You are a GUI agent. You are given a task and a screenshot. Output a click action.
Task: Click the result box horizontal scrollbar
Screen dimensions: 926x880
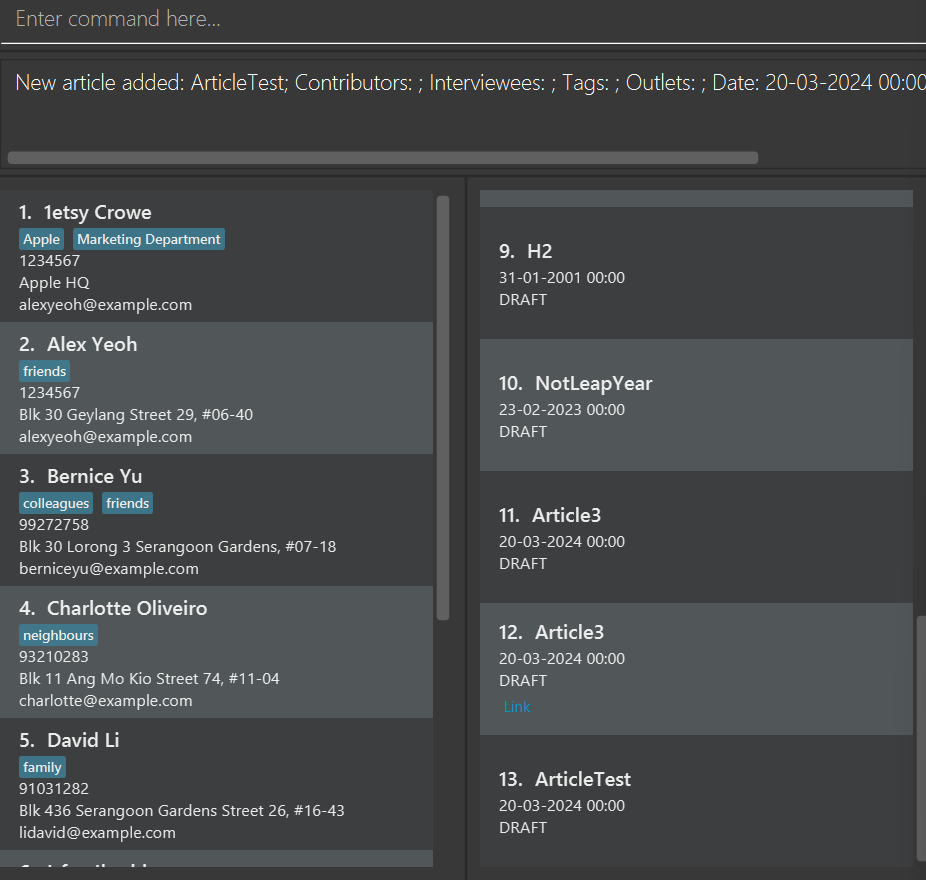click(383, 158)
